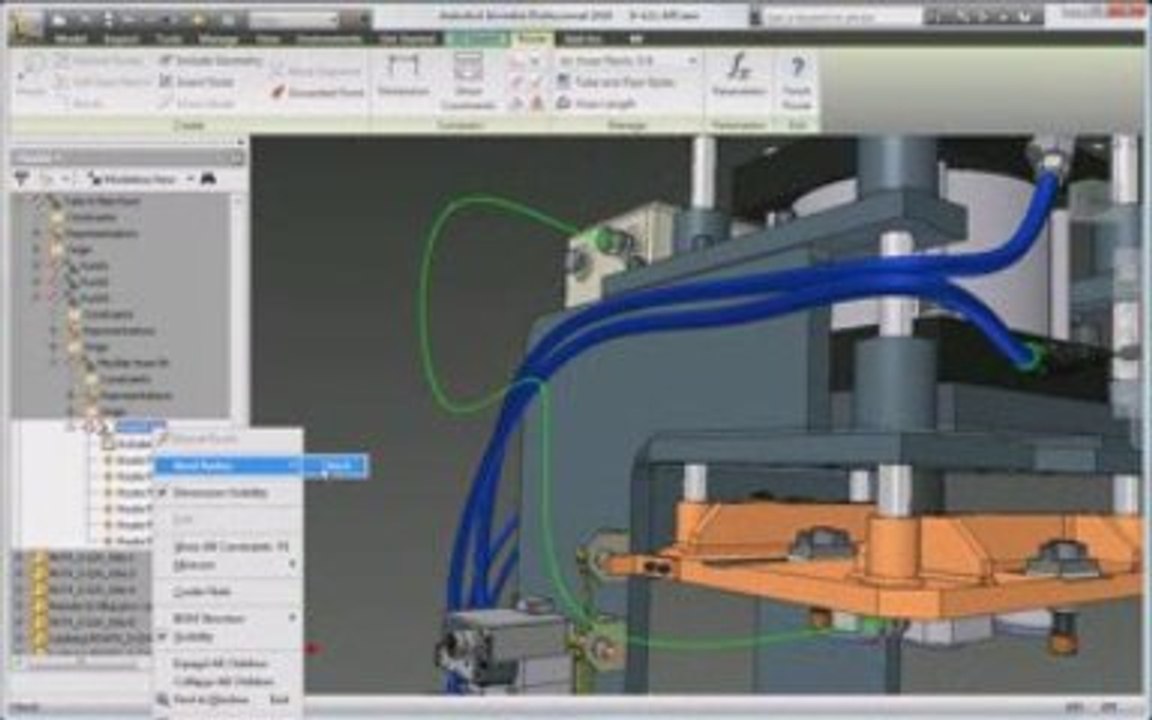The width and height of the screenshot is (1152, 720).
Task: Open the Inventor application menu logo button
Action: click(x=25, y=24)
